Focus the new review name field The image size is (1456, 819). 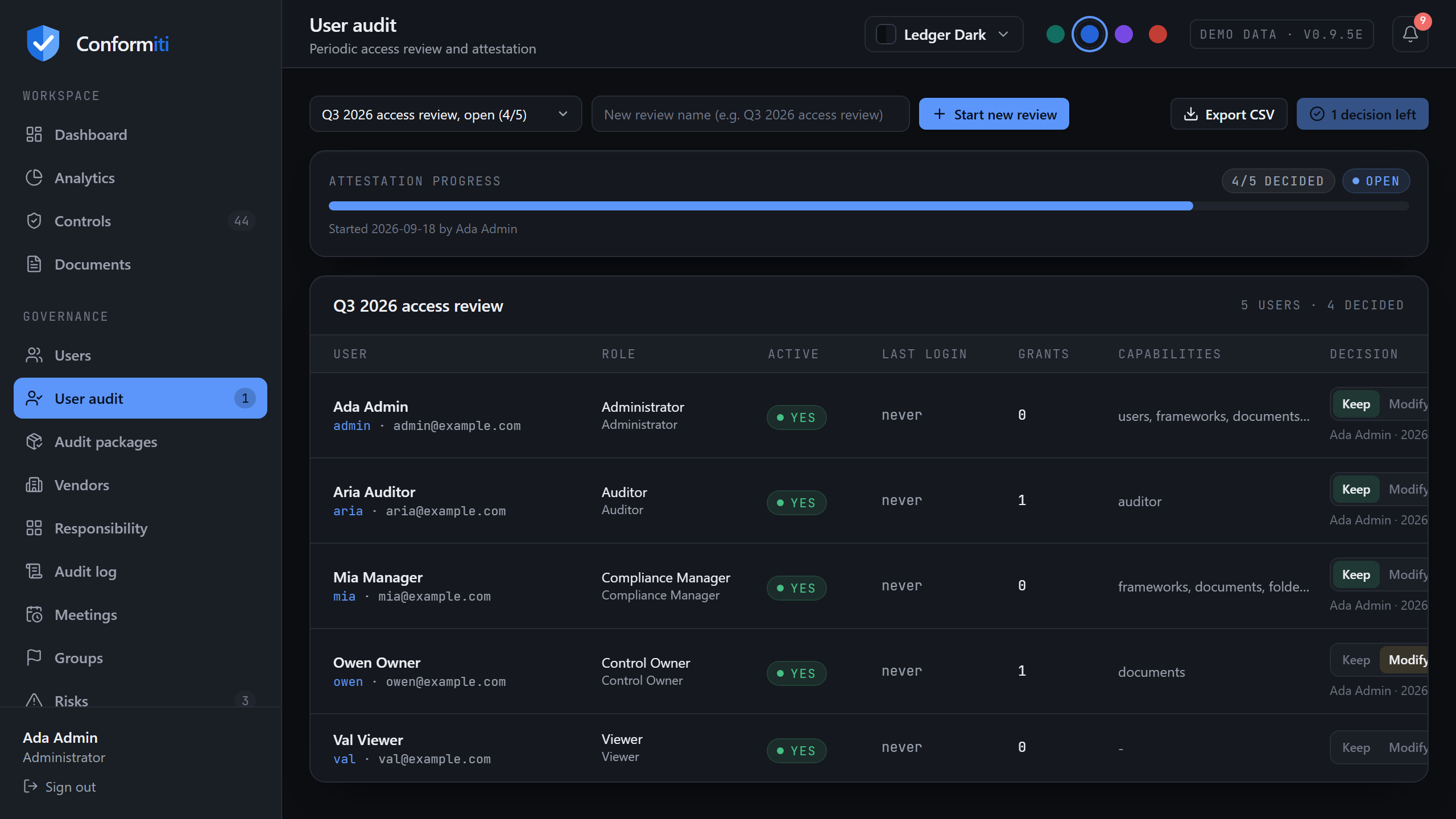750,114
